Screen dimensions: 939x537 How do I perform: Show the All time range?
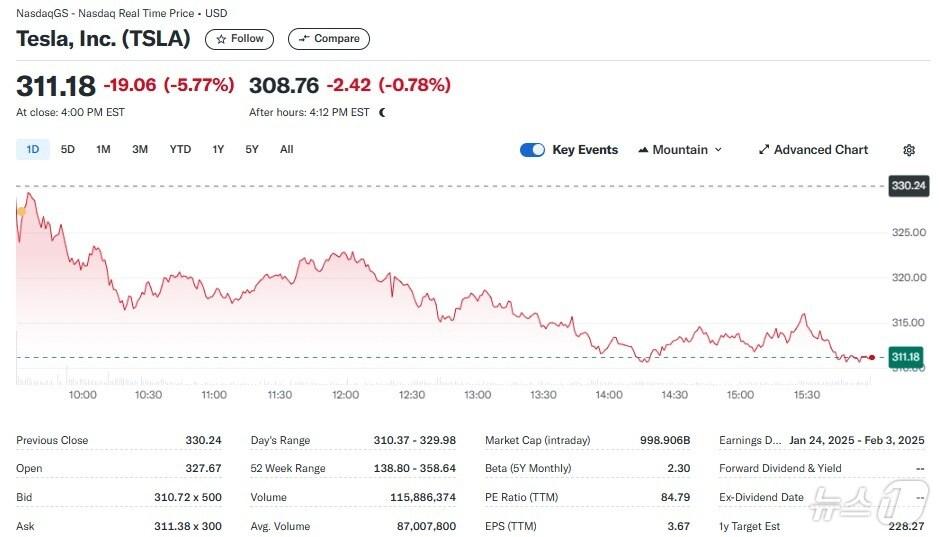pyautogui.click(x=287, y=150)
